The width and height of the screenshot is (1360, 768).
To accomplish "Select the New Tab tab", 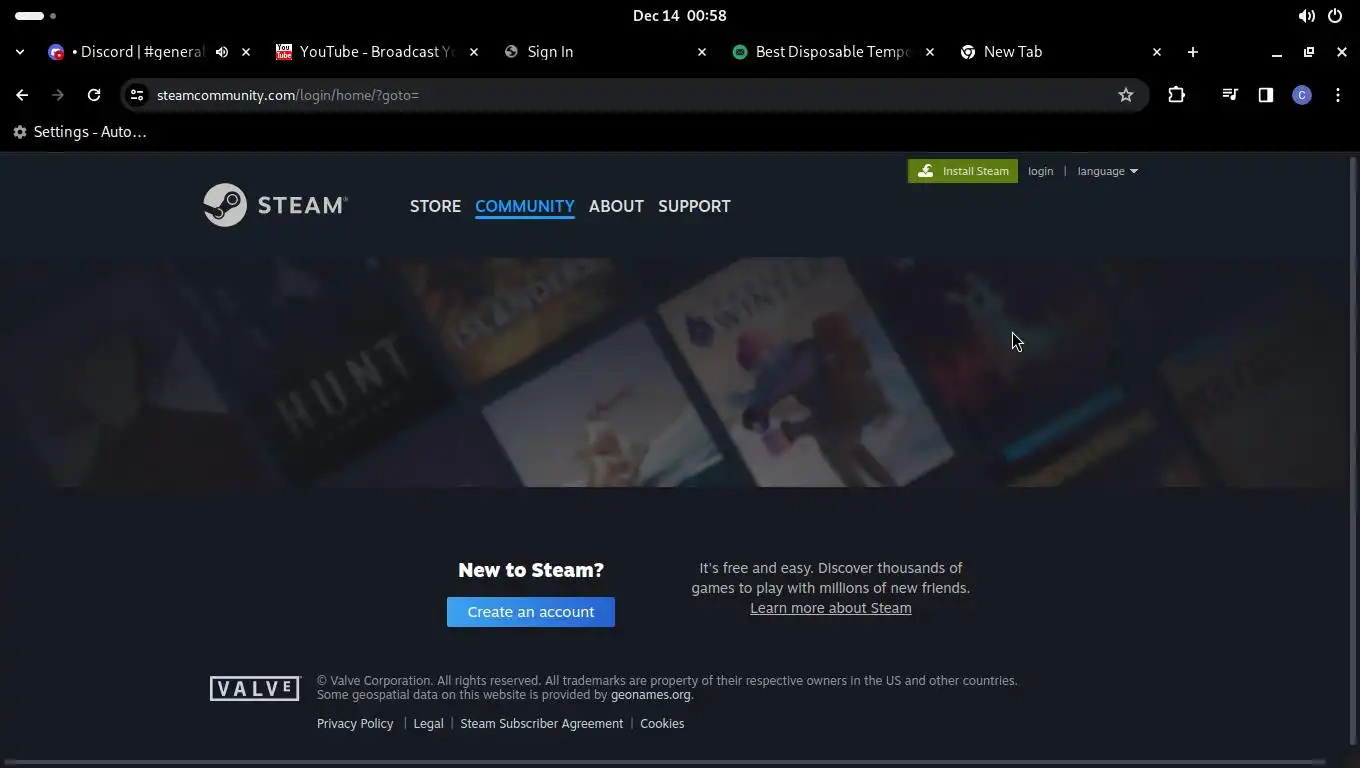I will (1012, 52).
